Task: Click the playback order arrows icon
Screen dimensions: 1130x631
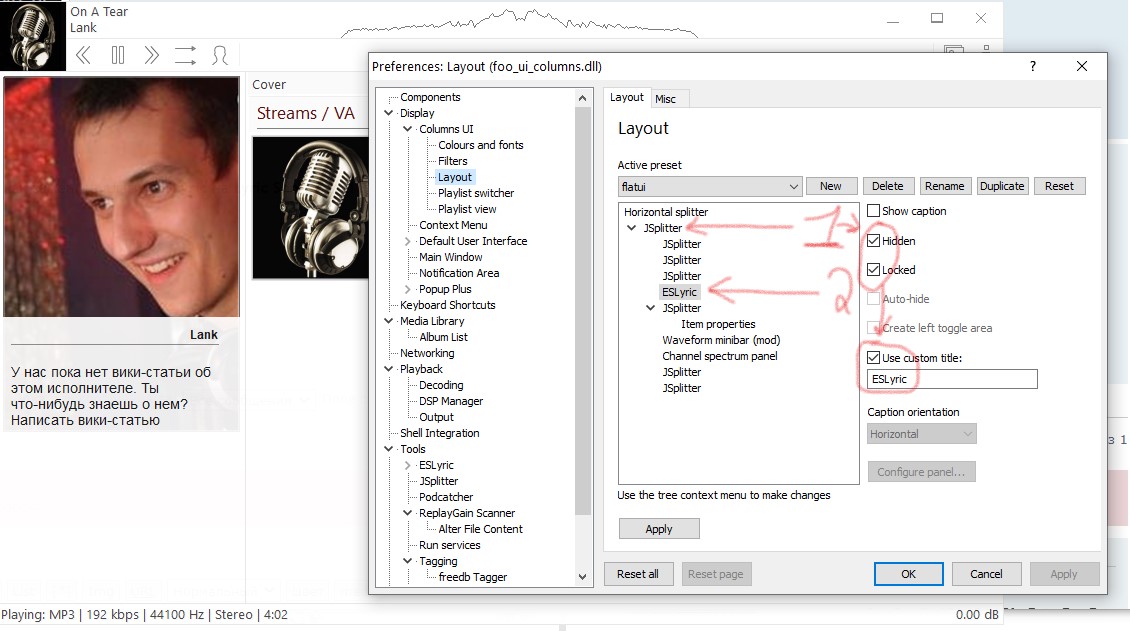Action: (185, 54)
